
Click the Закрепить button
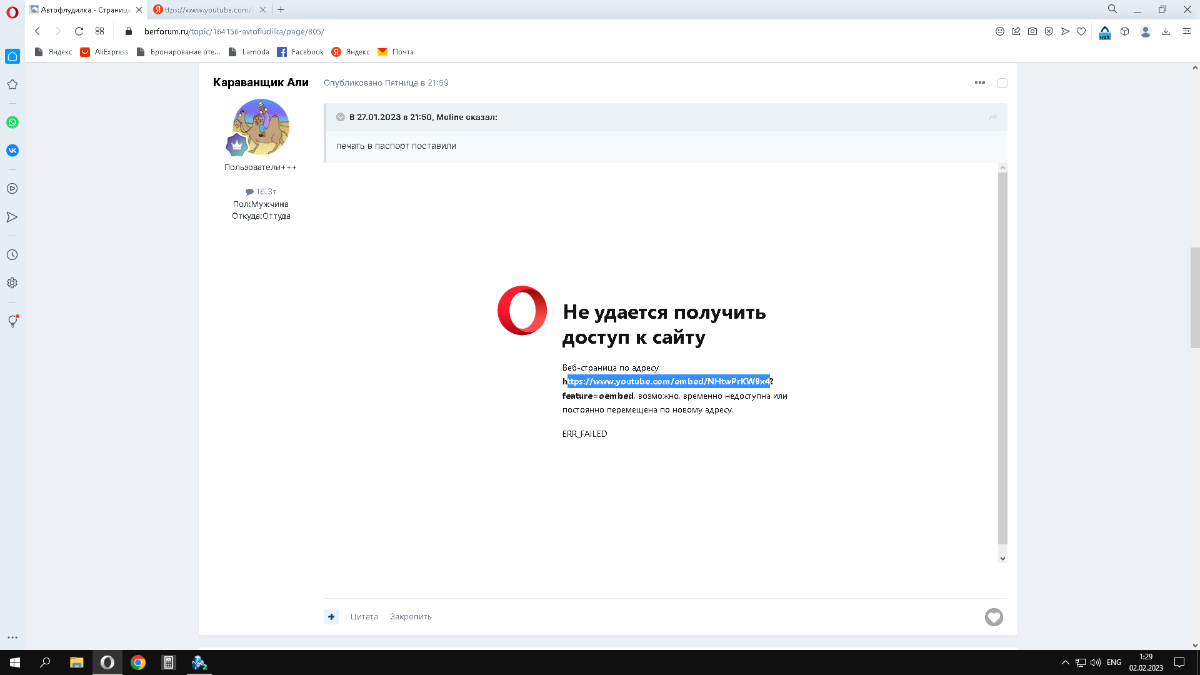pos(411,617)
